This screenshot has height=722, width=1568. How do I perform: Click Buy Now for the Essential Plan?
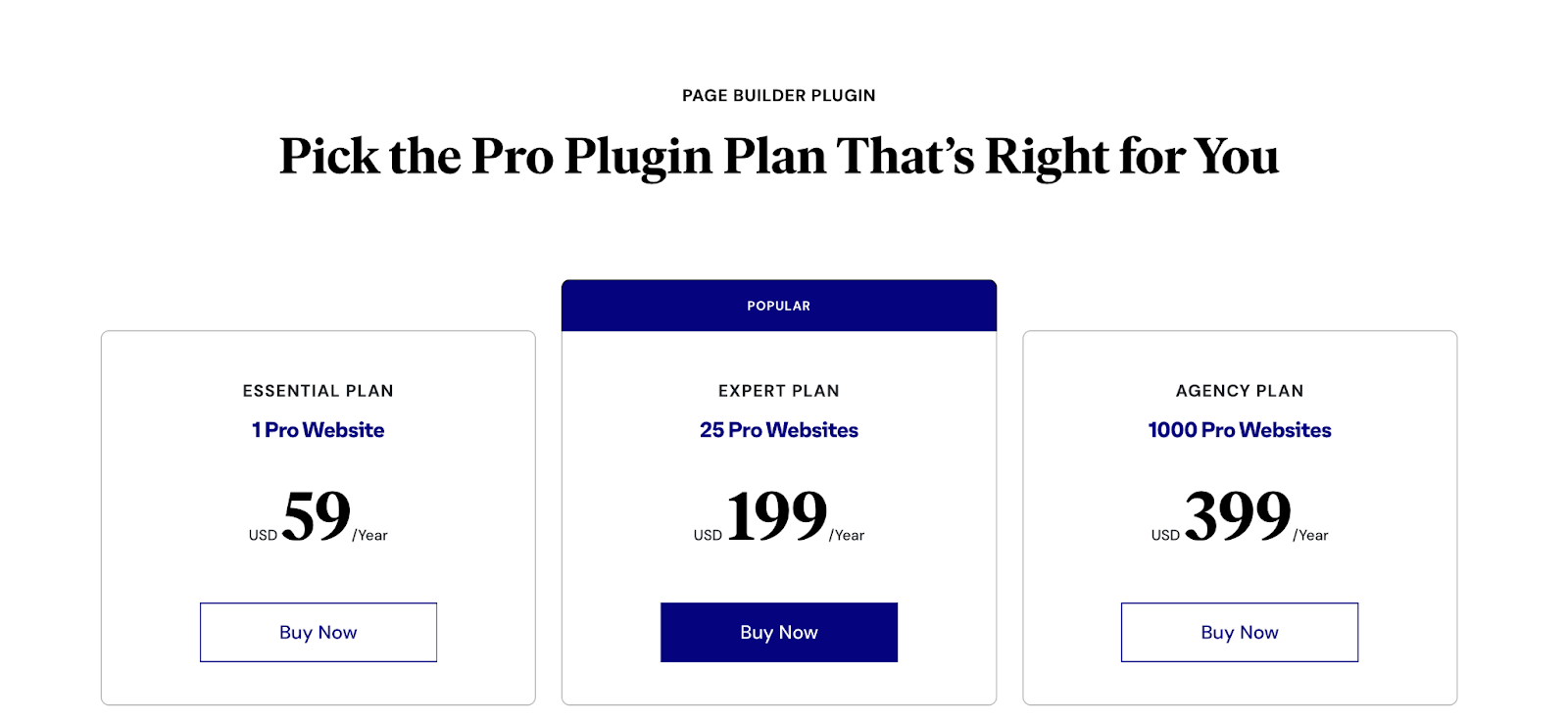(318, 632)
